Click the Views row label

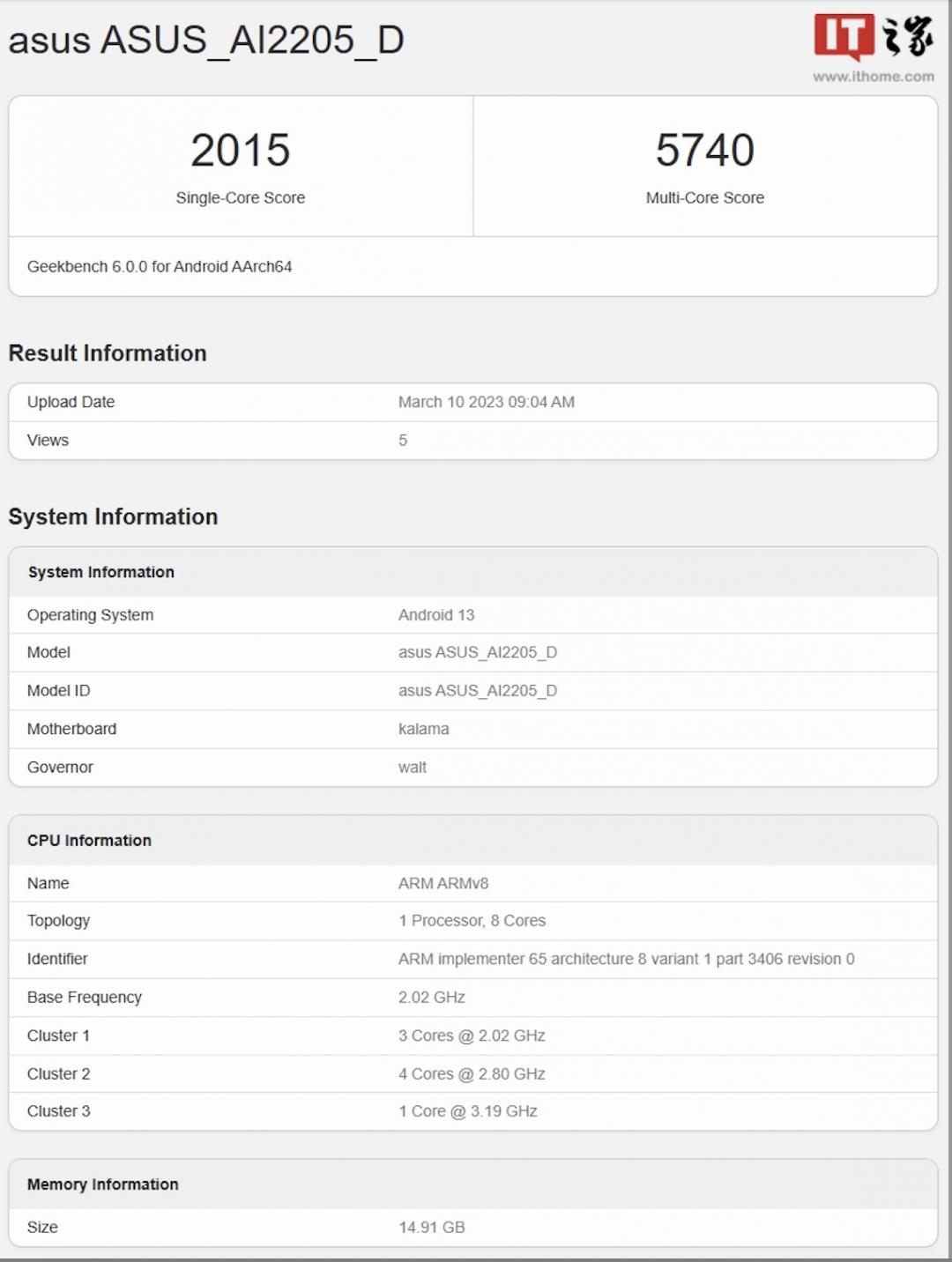[48, 441]
